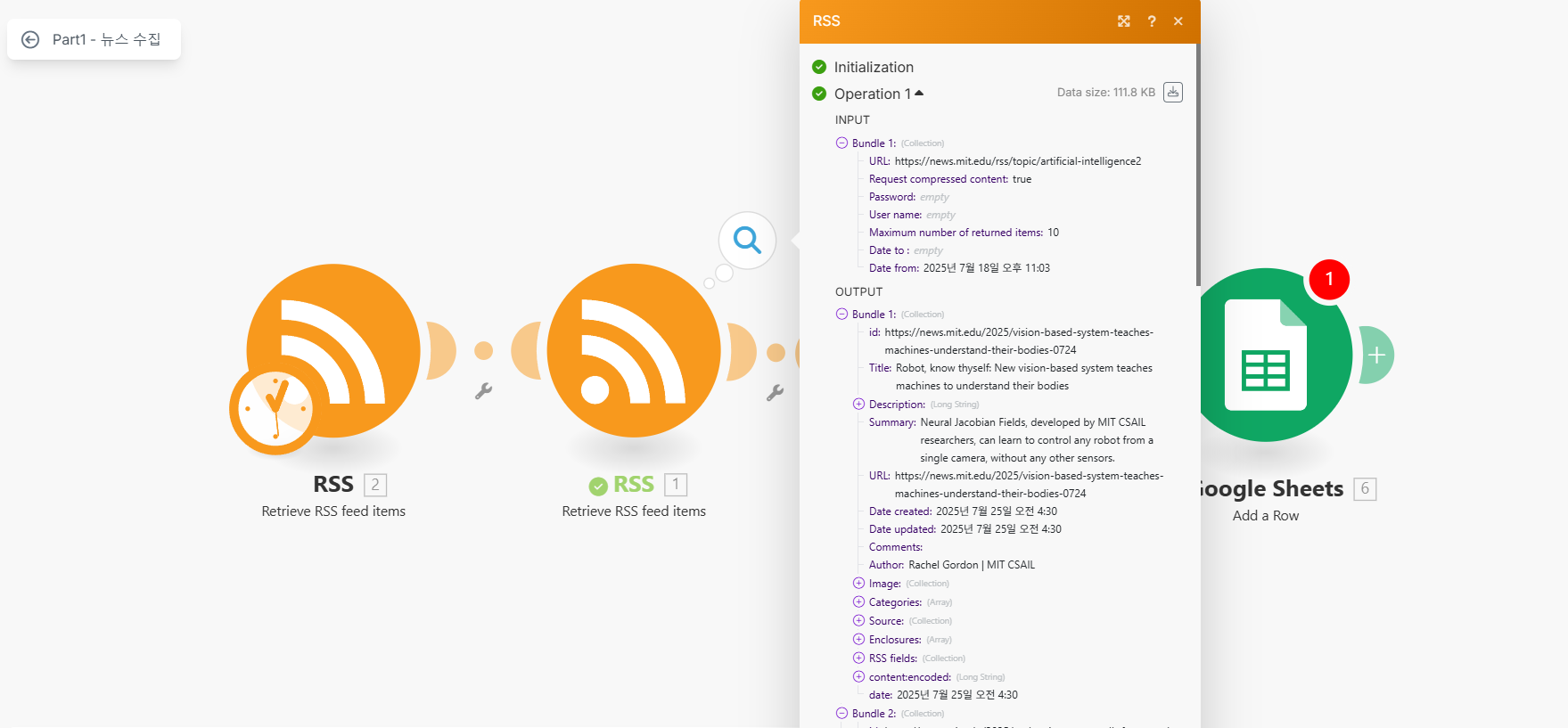Click the input URL news.mit.edu rss value
This screenshot has width=1568, height=728.
click(1018, 161)
